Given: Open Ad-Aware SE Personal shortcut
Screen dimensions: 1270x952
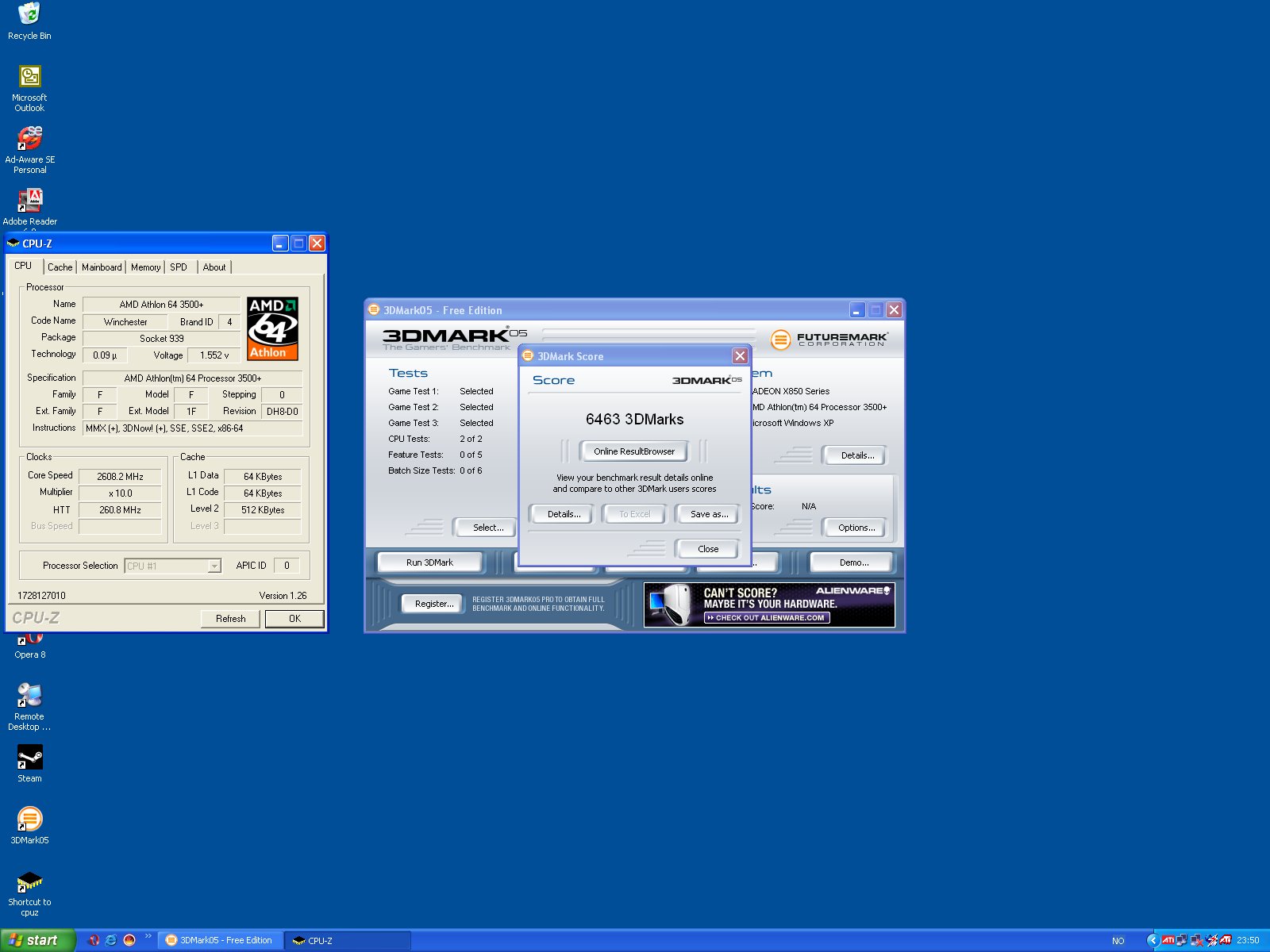Looking at the screenshot, I should 29,140.
